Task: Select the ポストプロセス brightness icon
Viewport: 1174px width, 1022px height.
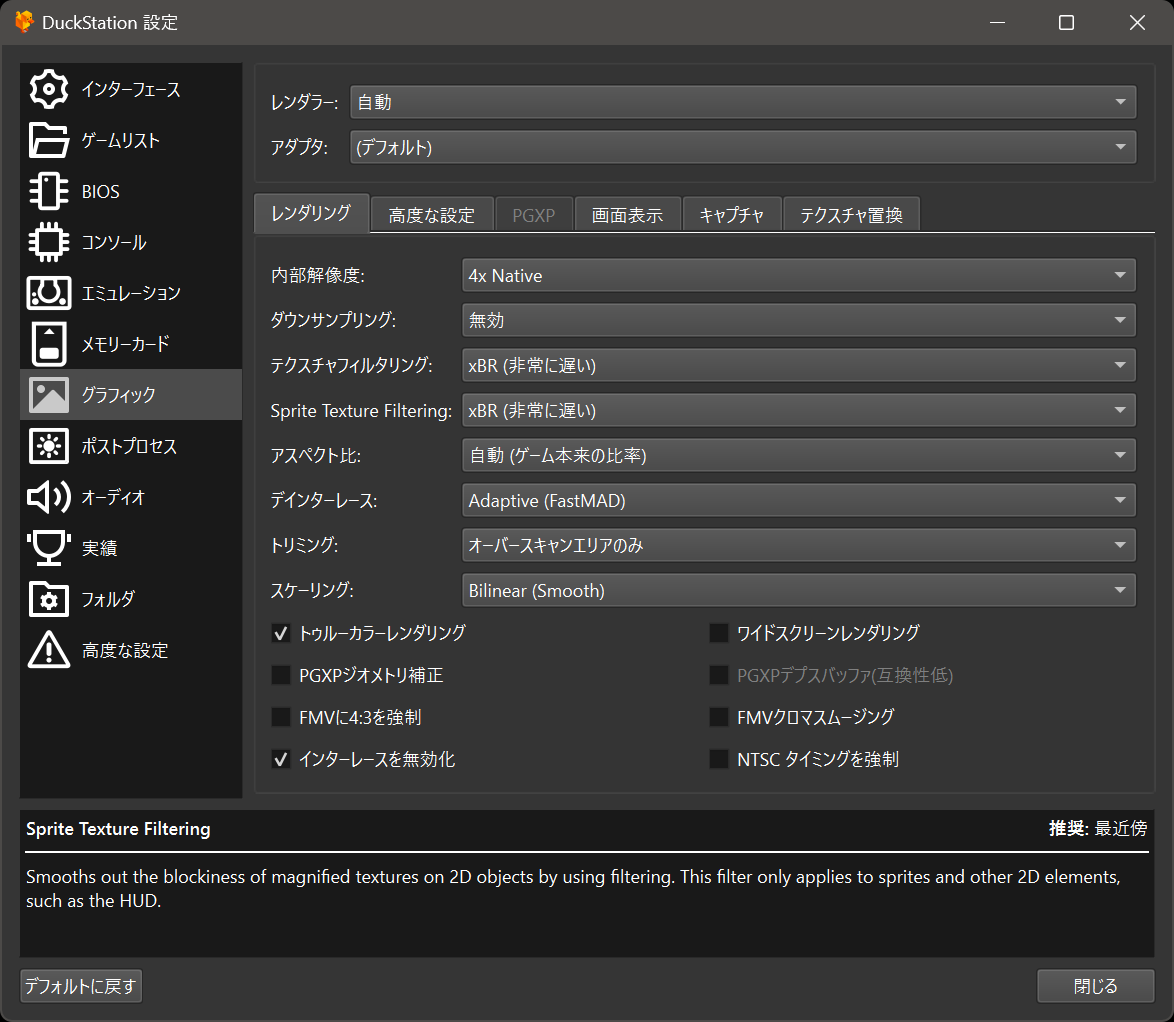Action: click(49, 445)
